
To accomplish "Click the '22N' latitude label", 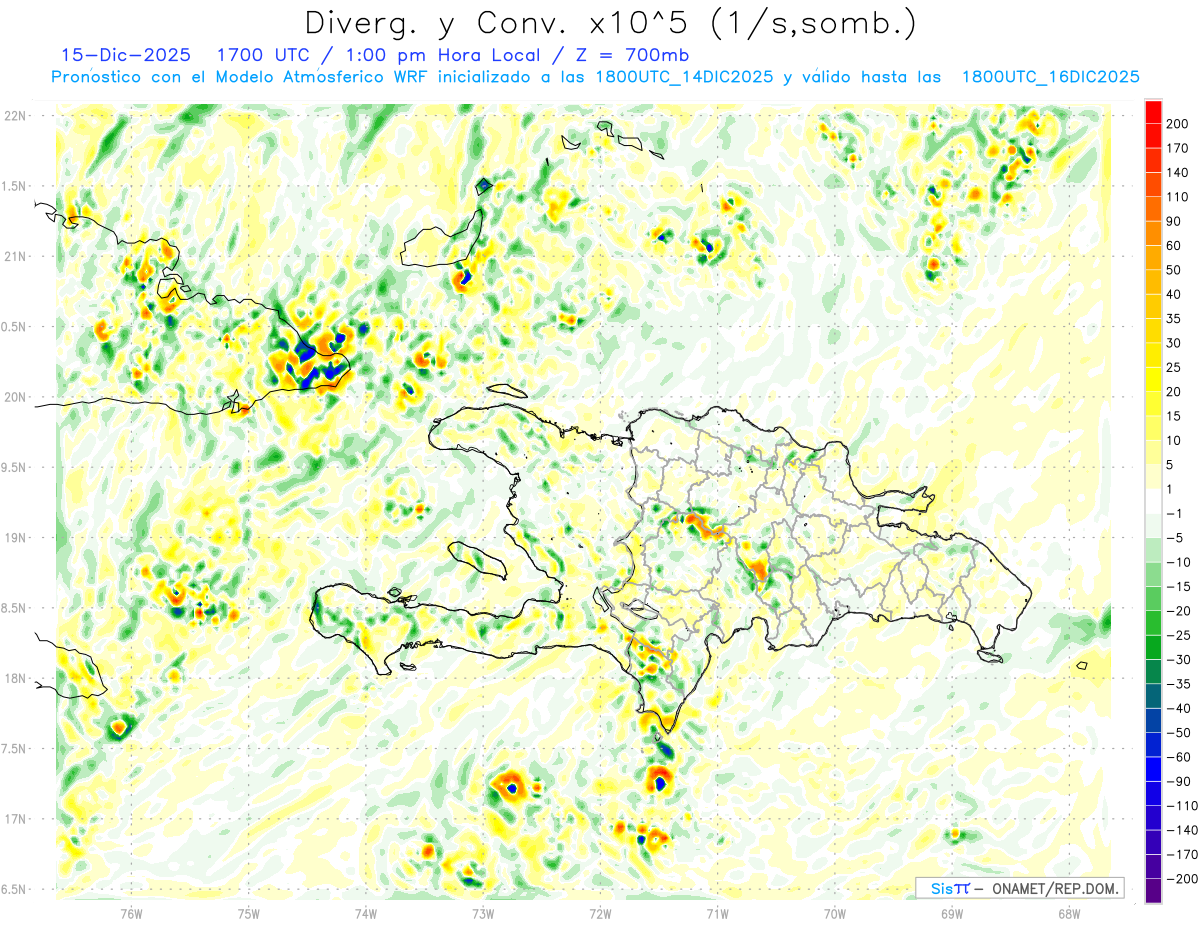I will click(x=14, y=116).
